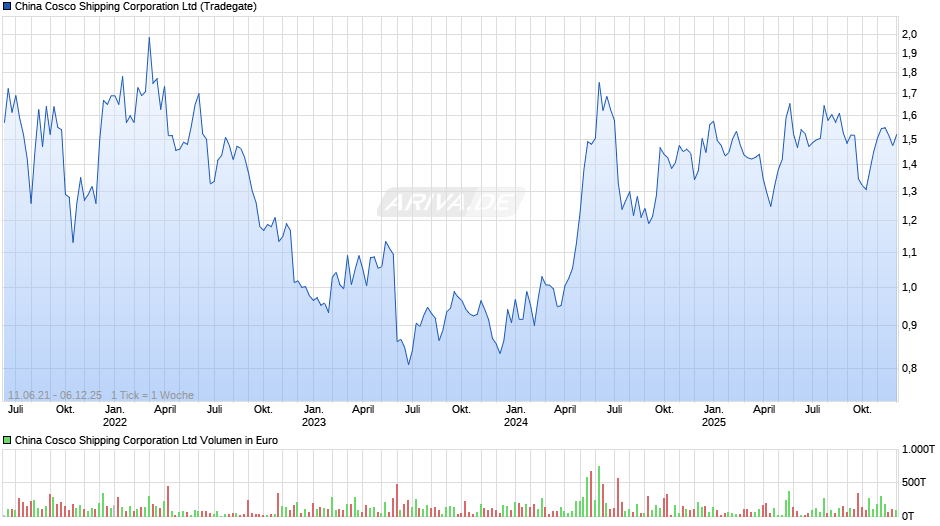The width and height of the screenshot is (940, 526).
Task: Click the '1 Tick = 1 Woche' label
Action: [x=152, y=395]
